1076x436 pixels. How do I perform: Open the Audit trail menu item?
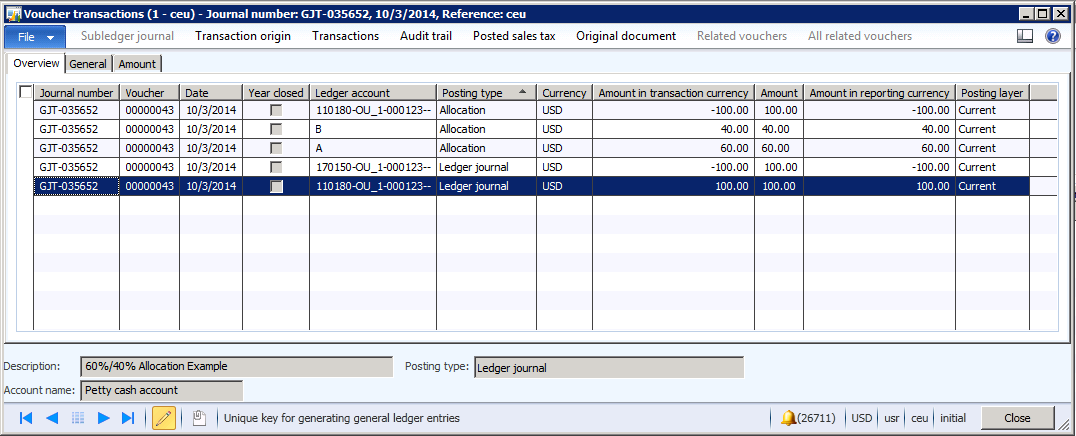click(426, 36)
